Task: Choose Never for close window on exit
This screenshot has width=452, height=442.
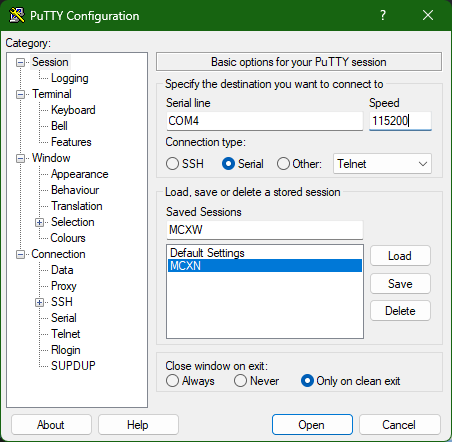Action: pyautogui.click(x=240, y=381)
